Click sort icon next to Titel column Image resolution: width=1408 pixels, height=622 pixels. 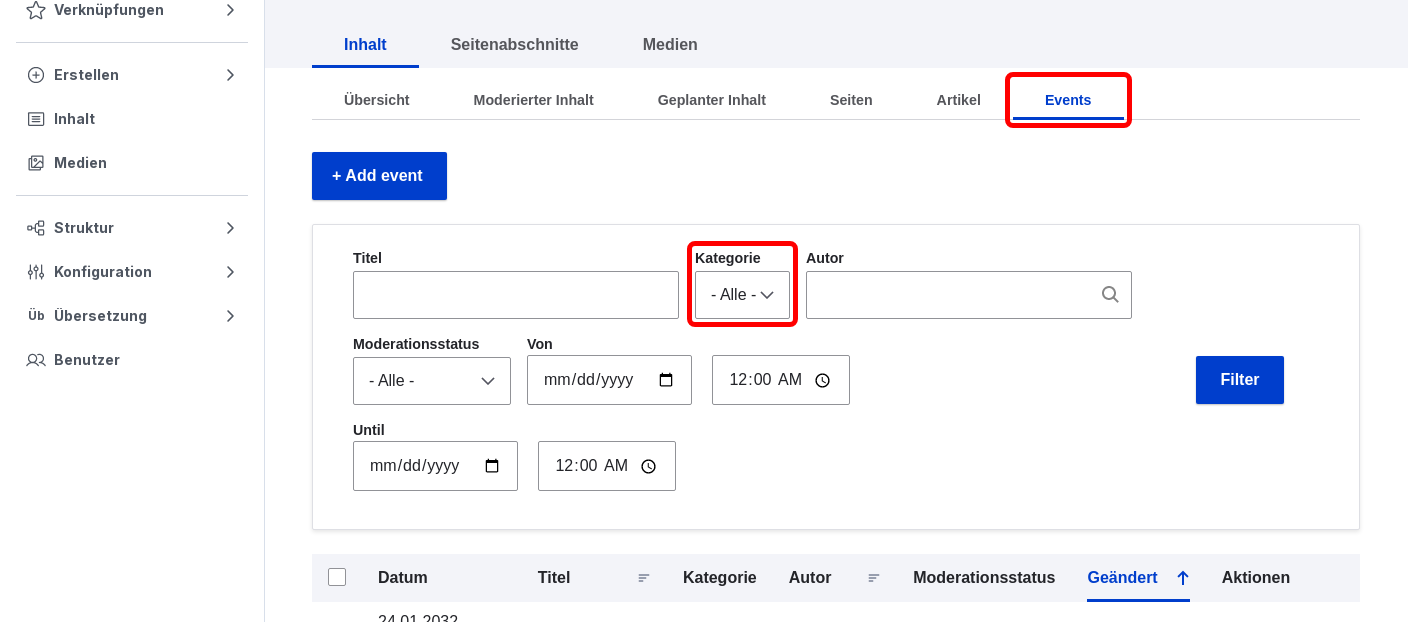644,578
